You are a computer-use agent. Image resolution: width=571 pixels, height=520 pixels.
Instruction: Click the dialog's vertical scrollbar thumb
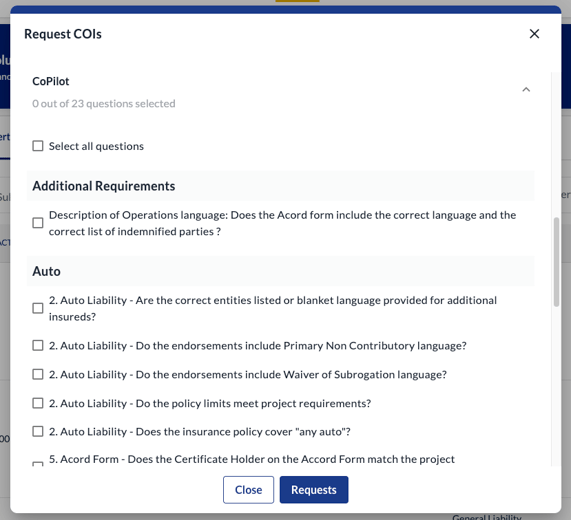[556, 262]
